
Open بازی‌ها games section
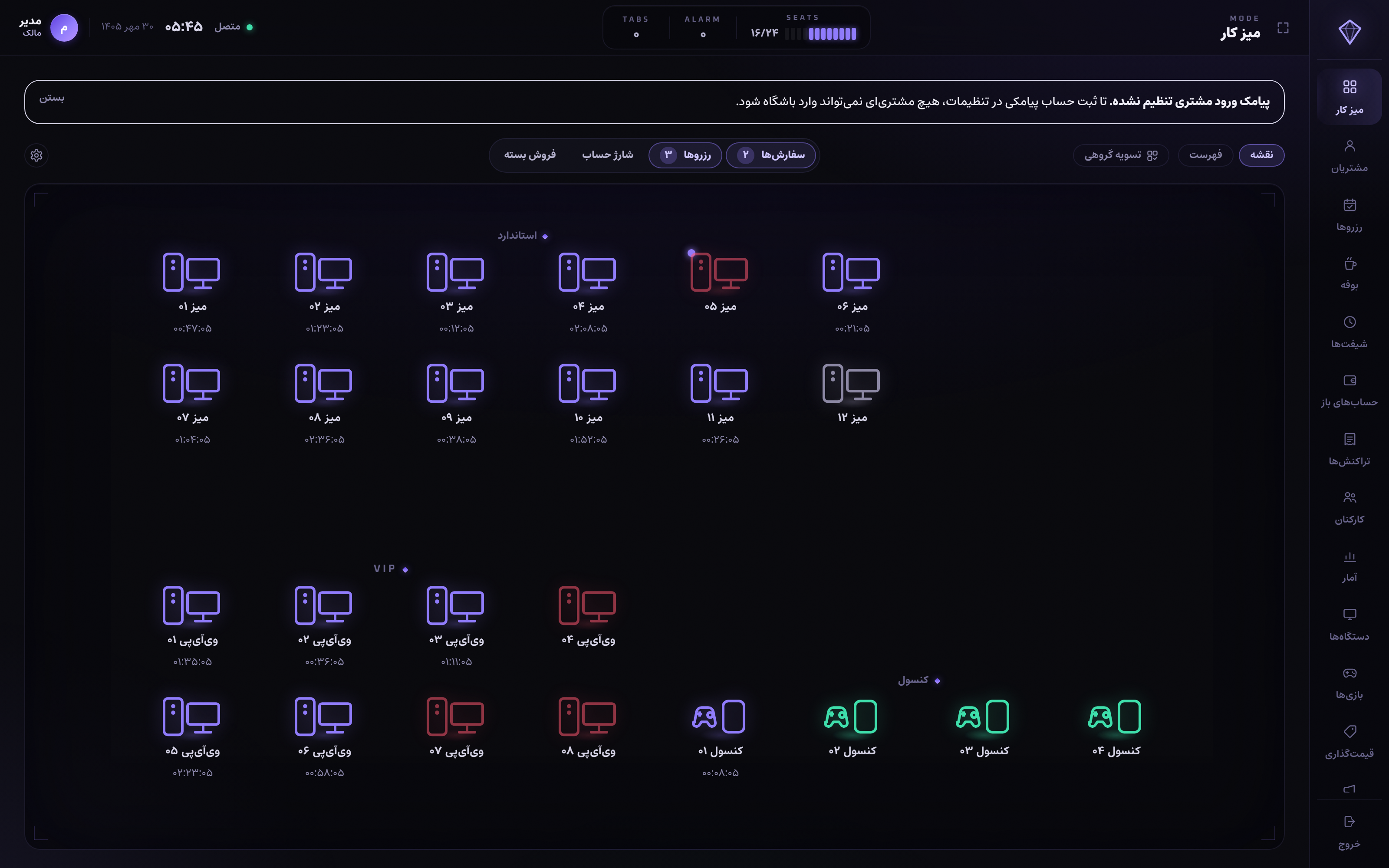click(x=1349, y=683)
